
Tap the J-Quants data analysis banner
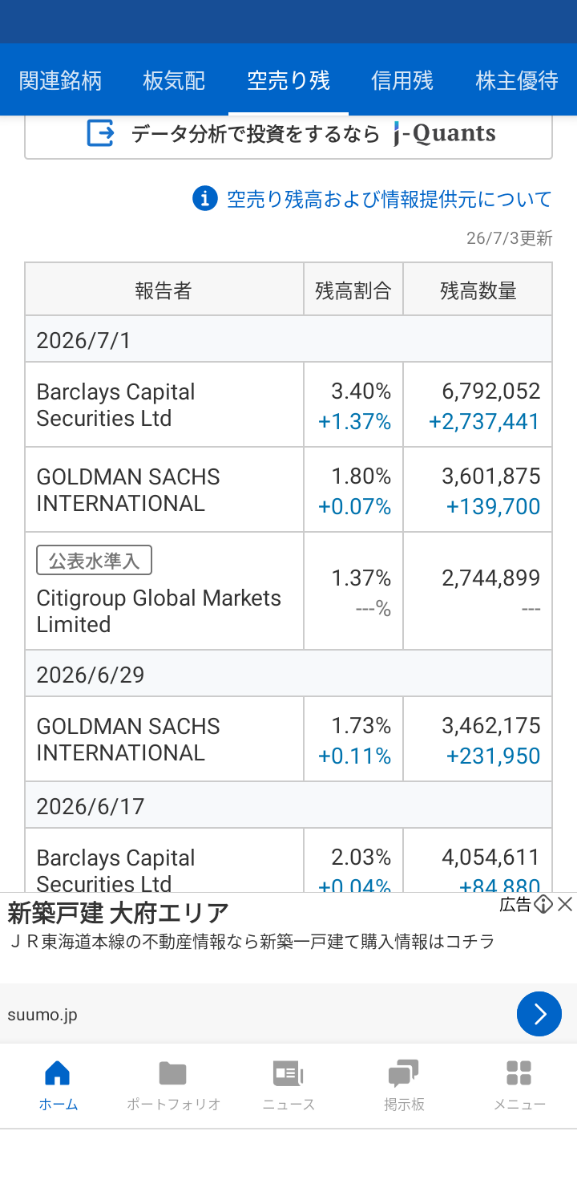(288, 134)
